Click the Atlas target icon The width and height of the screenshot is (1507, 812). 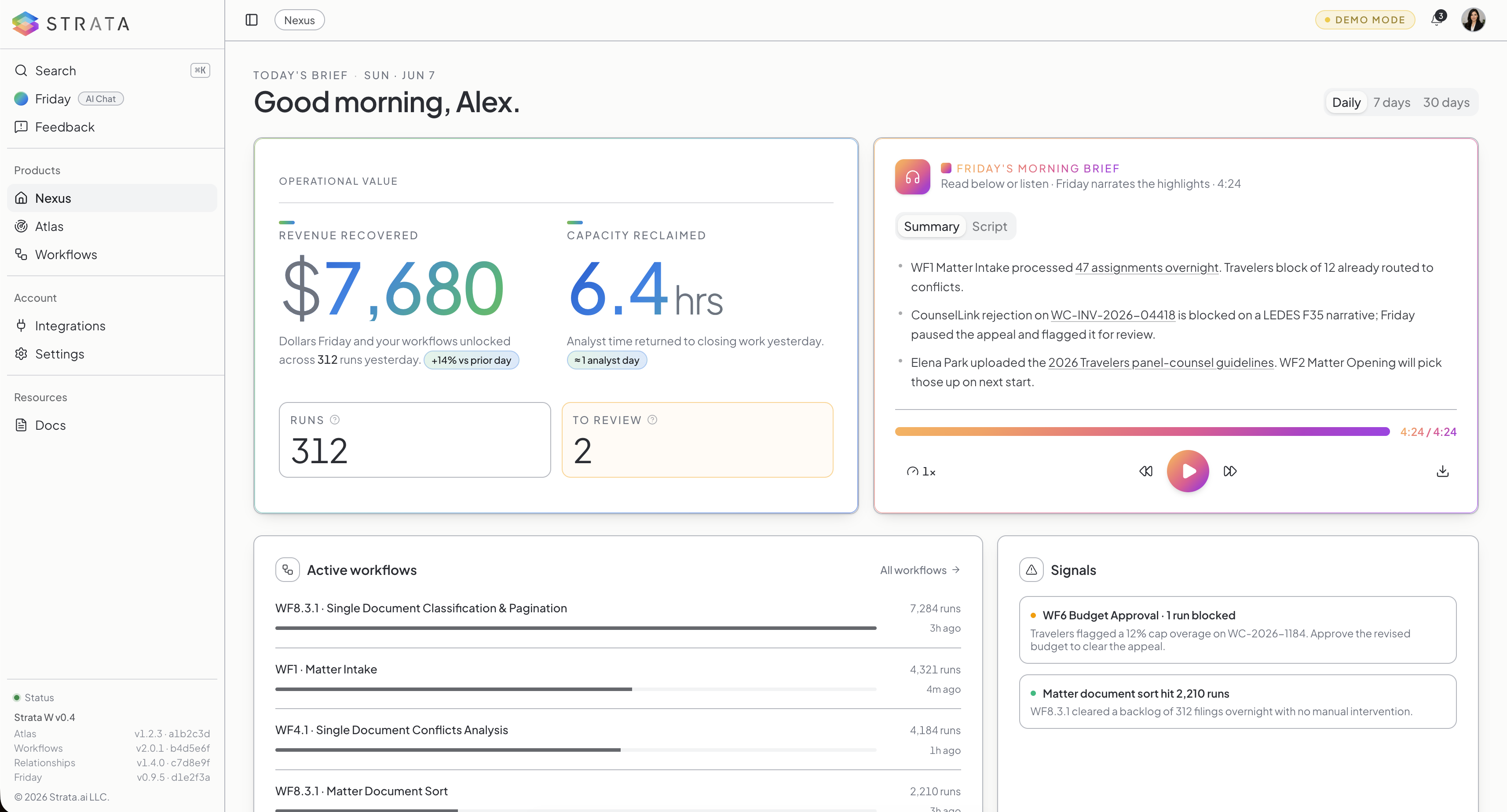pos(21,226)
